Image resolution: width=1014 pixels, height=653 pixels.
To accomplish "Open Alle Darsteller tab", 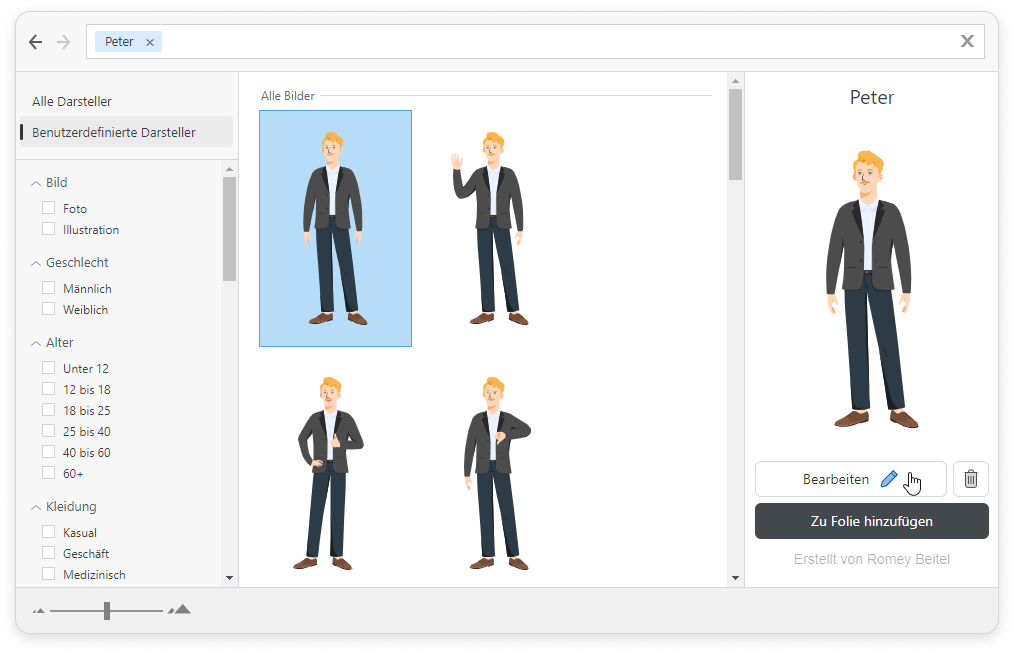I will coord(72,102).
